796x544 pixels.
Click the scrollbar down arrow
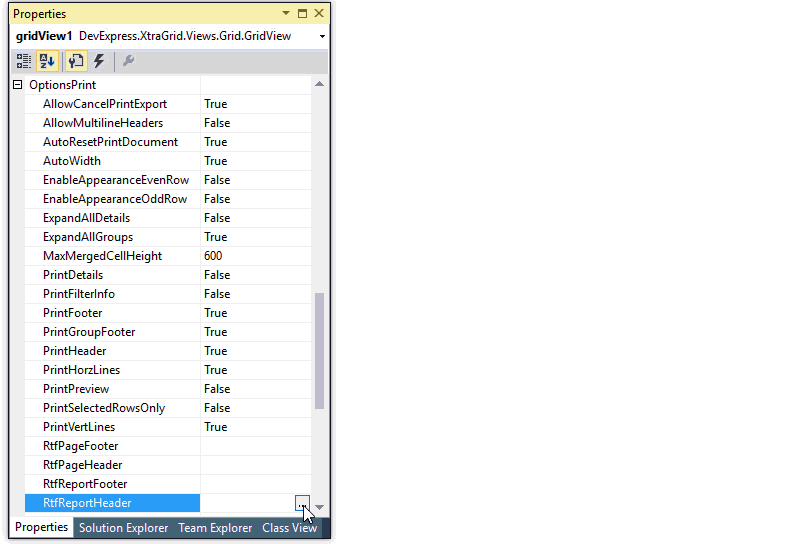click(x=319, y=507)
